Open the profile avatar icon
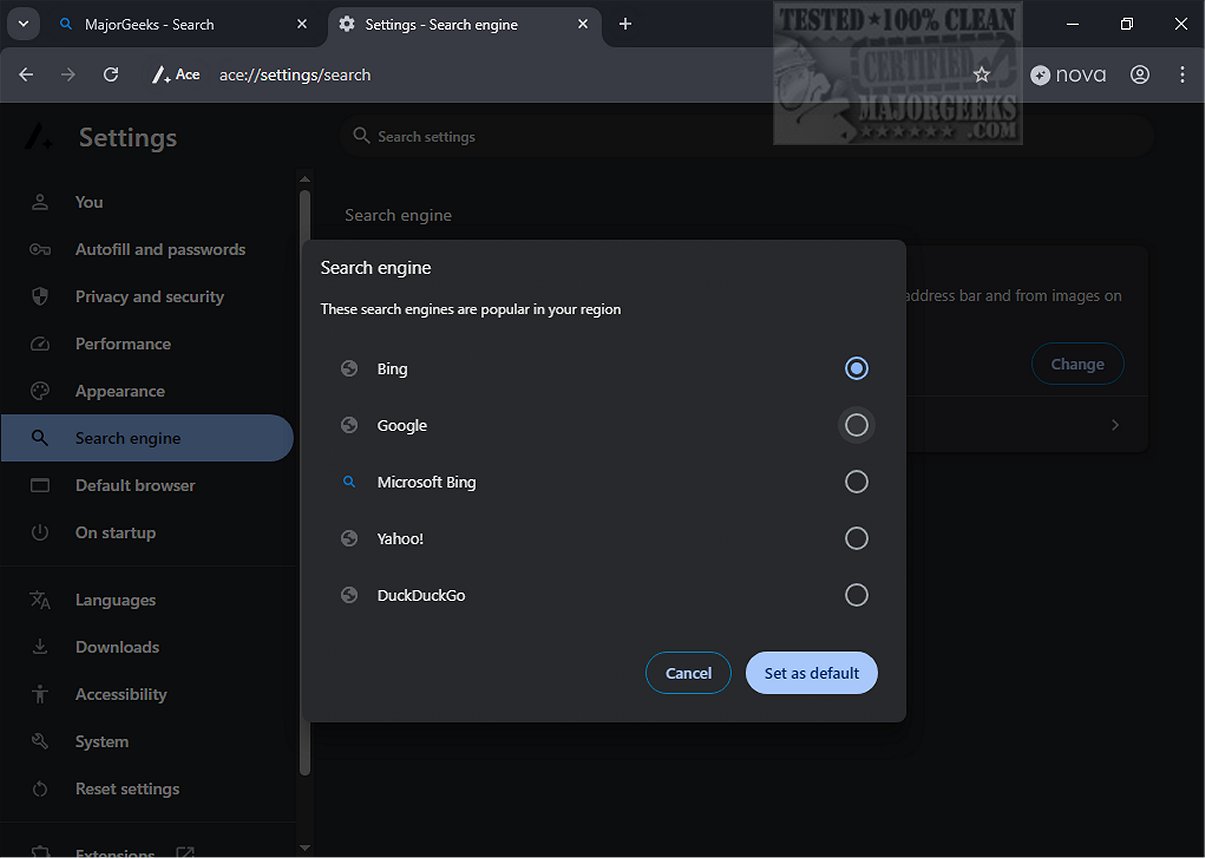Screen dimensions: 1205x858 click(x=1140, y=74)
